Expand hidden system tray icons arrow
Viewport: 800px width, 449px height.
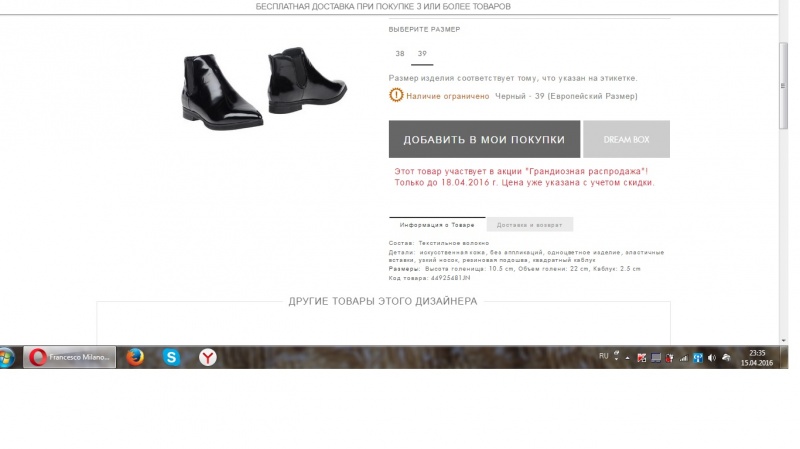[x=628, y=358]
